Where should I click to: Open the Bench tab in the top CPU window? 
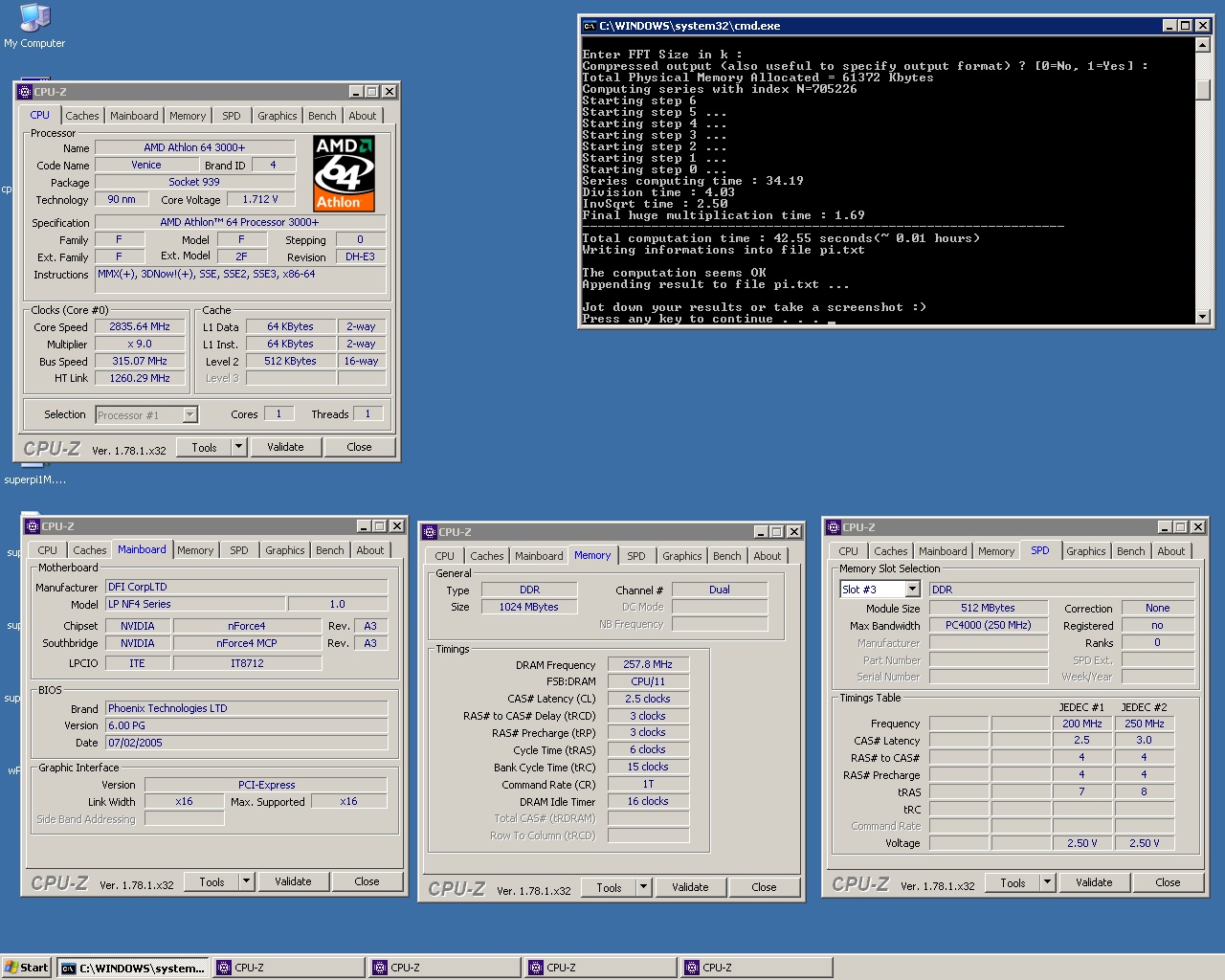coord(323,116)
